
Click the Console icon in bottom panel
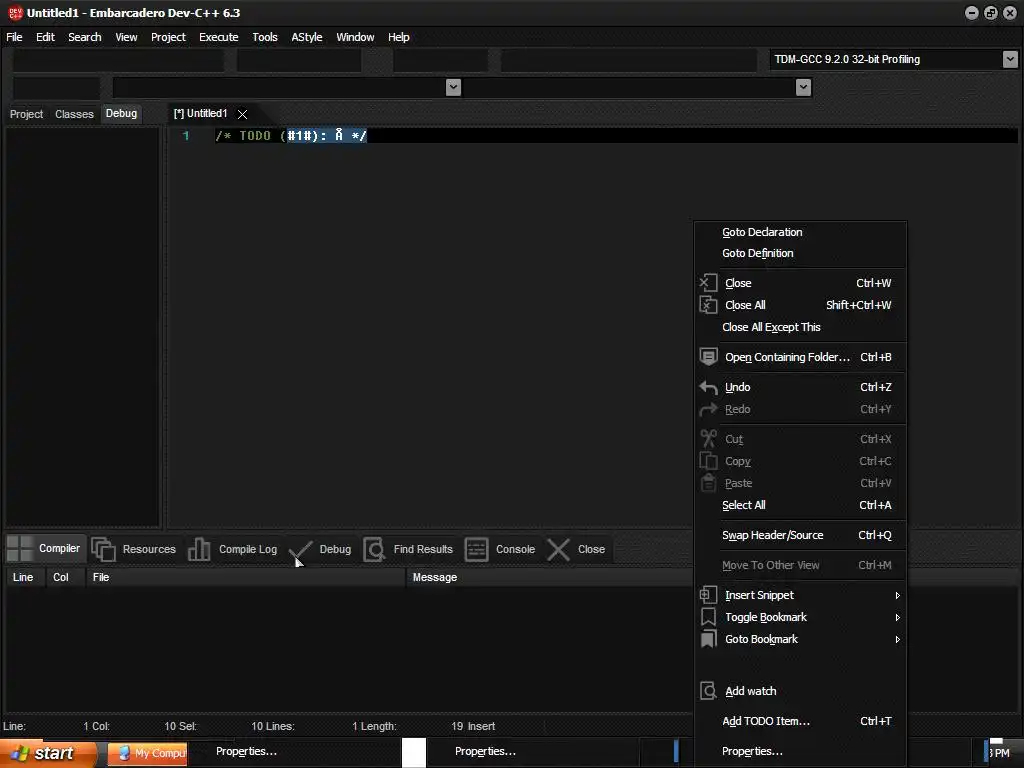(476, 549)
